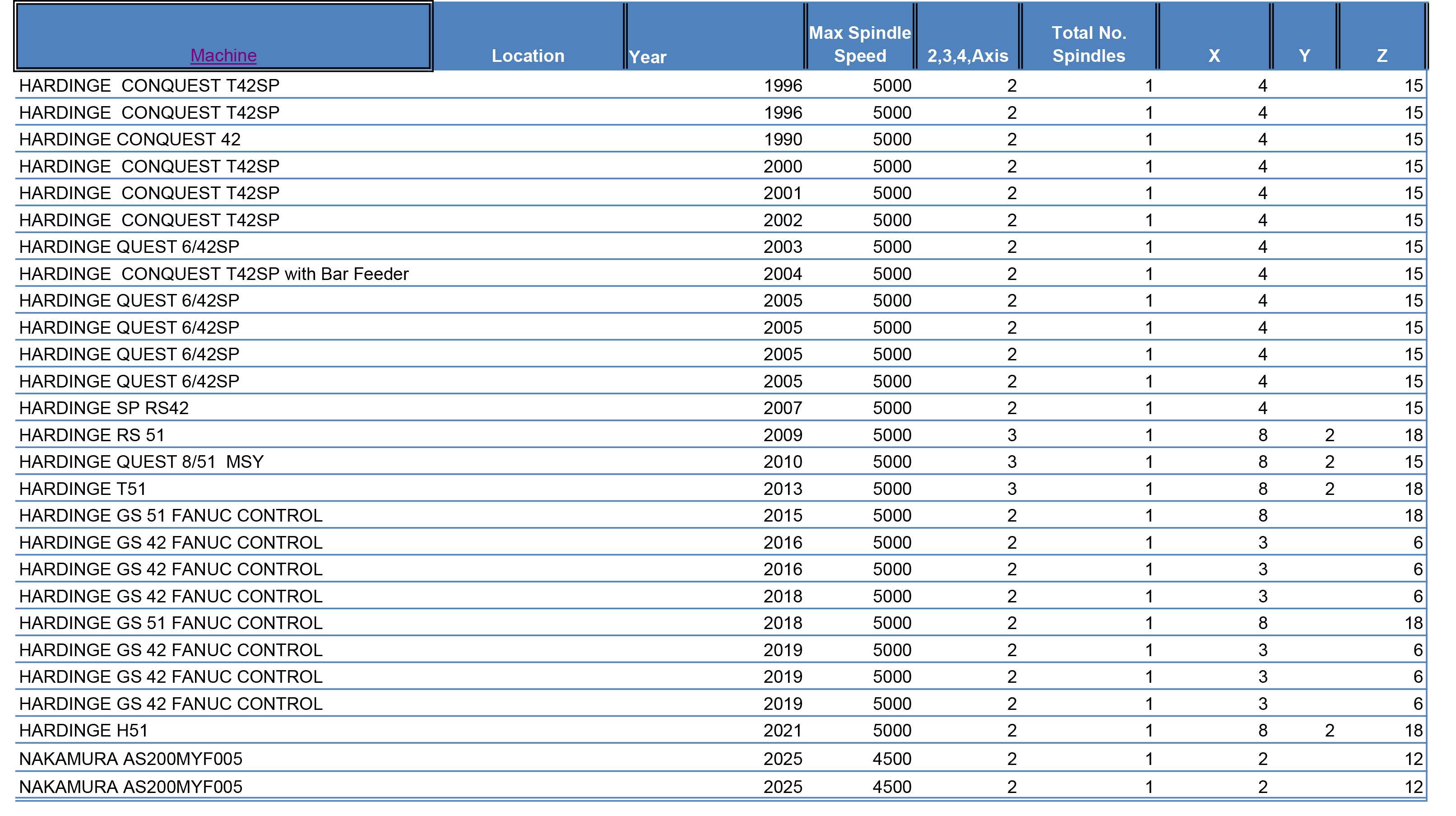Viewport: 1456px width, 816px height.
Task: Select the Year column header
Action: pyautogui.click(x=648, y=56)
